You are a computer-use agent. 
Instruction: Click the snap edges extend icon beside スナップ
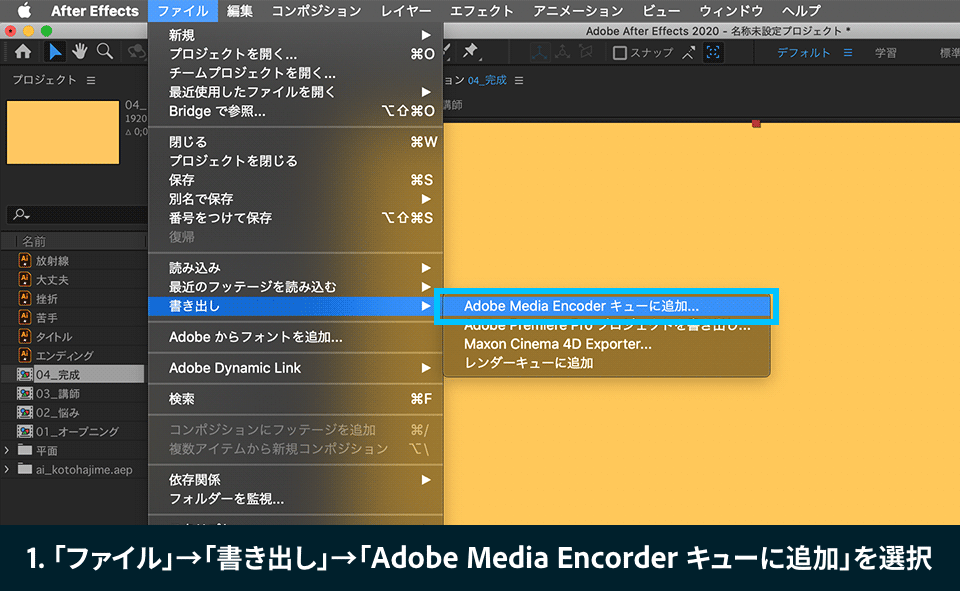(x=689, y=53)
